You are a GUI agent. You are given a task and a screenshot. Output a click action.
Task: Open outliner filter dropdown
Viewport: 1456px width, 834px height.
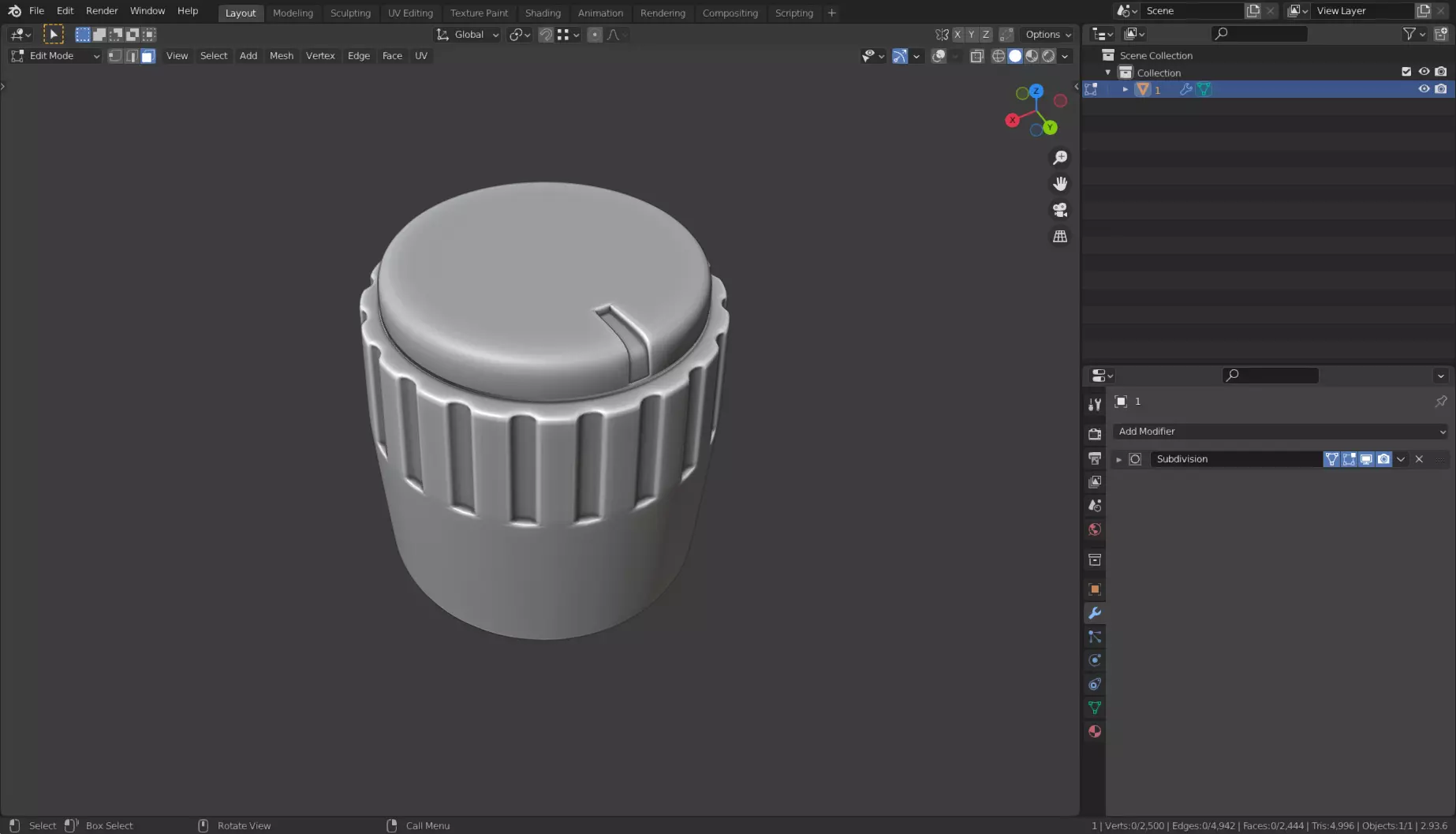1413,34
